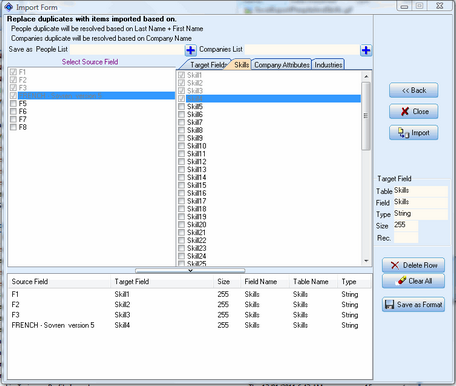
Task: Select Skill23 in the target list
Action: pos(197,248)
